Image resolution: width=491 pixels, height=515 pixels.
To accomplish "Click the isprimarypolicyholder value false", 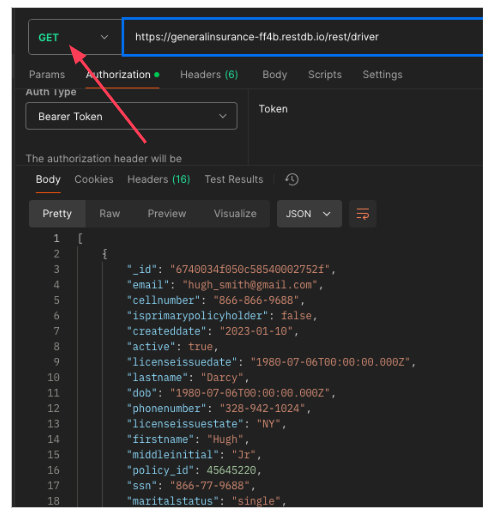I will pos(296,315).
